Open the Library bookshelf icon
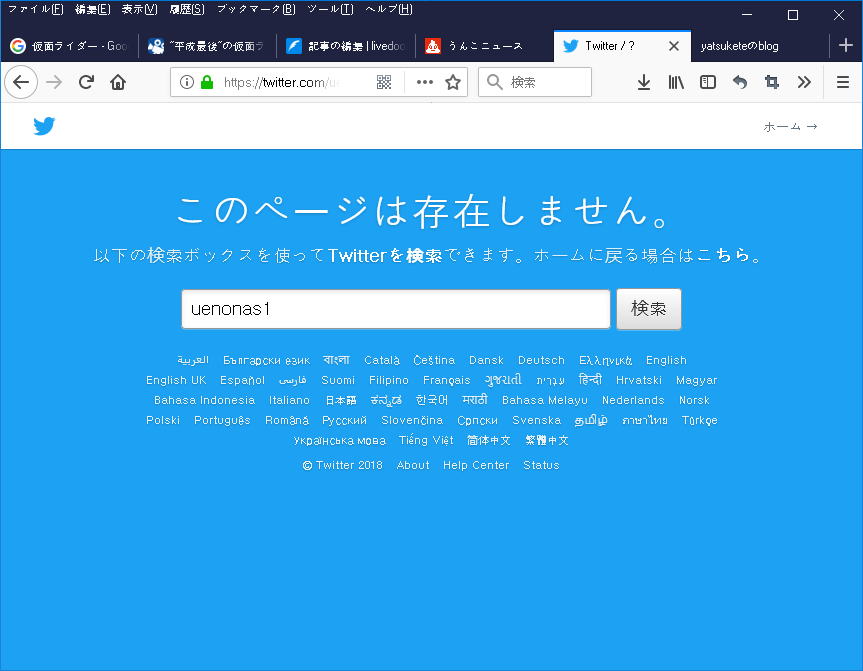The width and height of the screenshot is (863, 671). click(x=676, y=82)
